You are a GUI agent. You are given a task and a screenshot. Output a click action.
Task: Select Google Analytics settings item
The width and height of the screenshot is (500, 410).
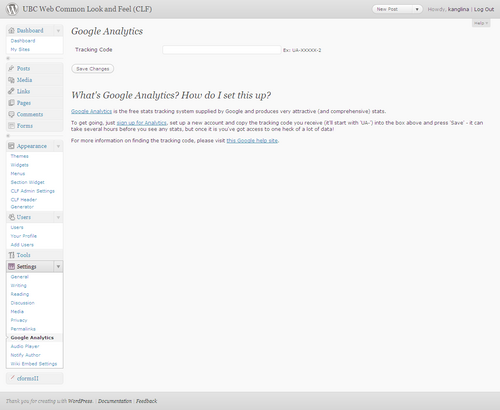[32, 337]
